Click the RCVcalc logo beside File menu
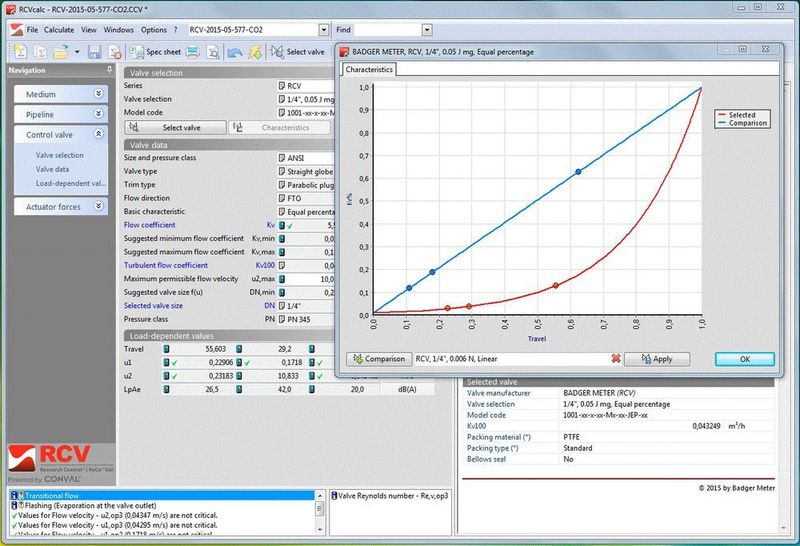The image size is (800, 546). (17, 30)
